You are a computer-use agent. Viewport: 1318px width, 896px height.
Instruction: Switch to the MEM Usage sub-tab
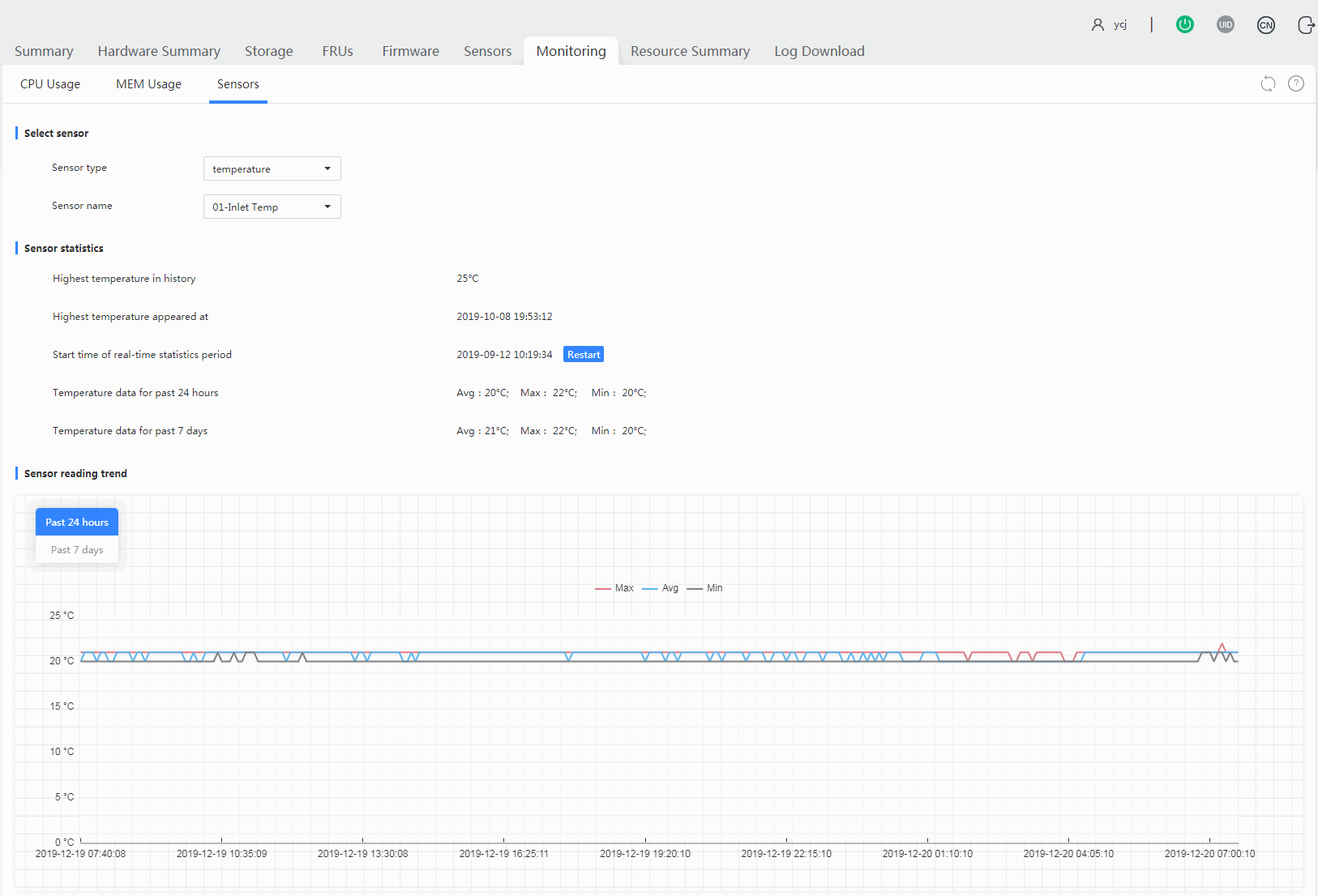148,84
